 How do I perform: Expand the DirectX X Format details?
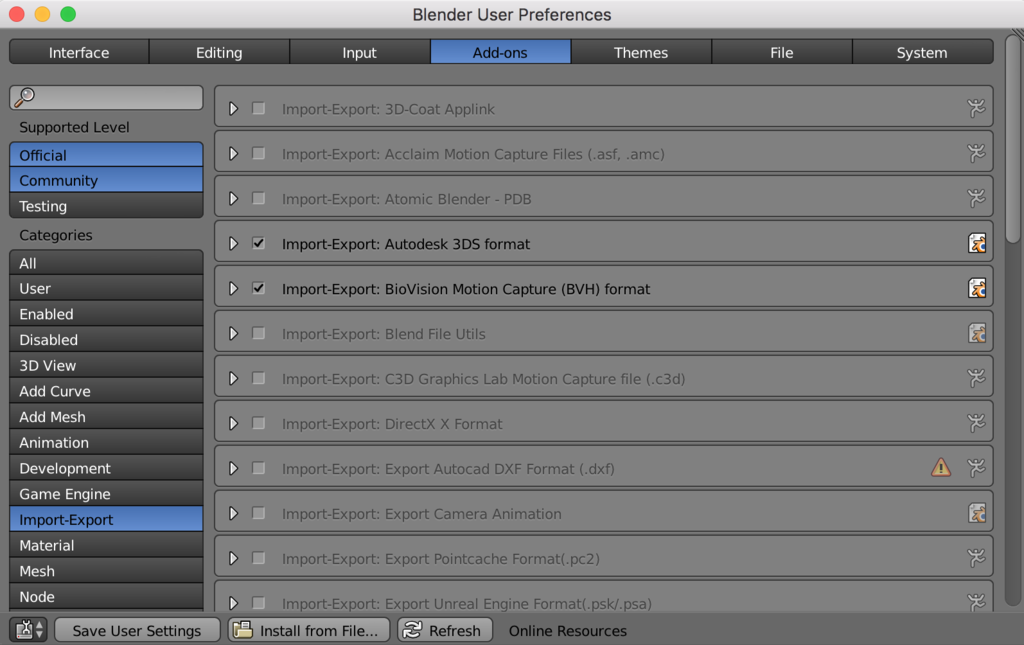click(233, 424)
